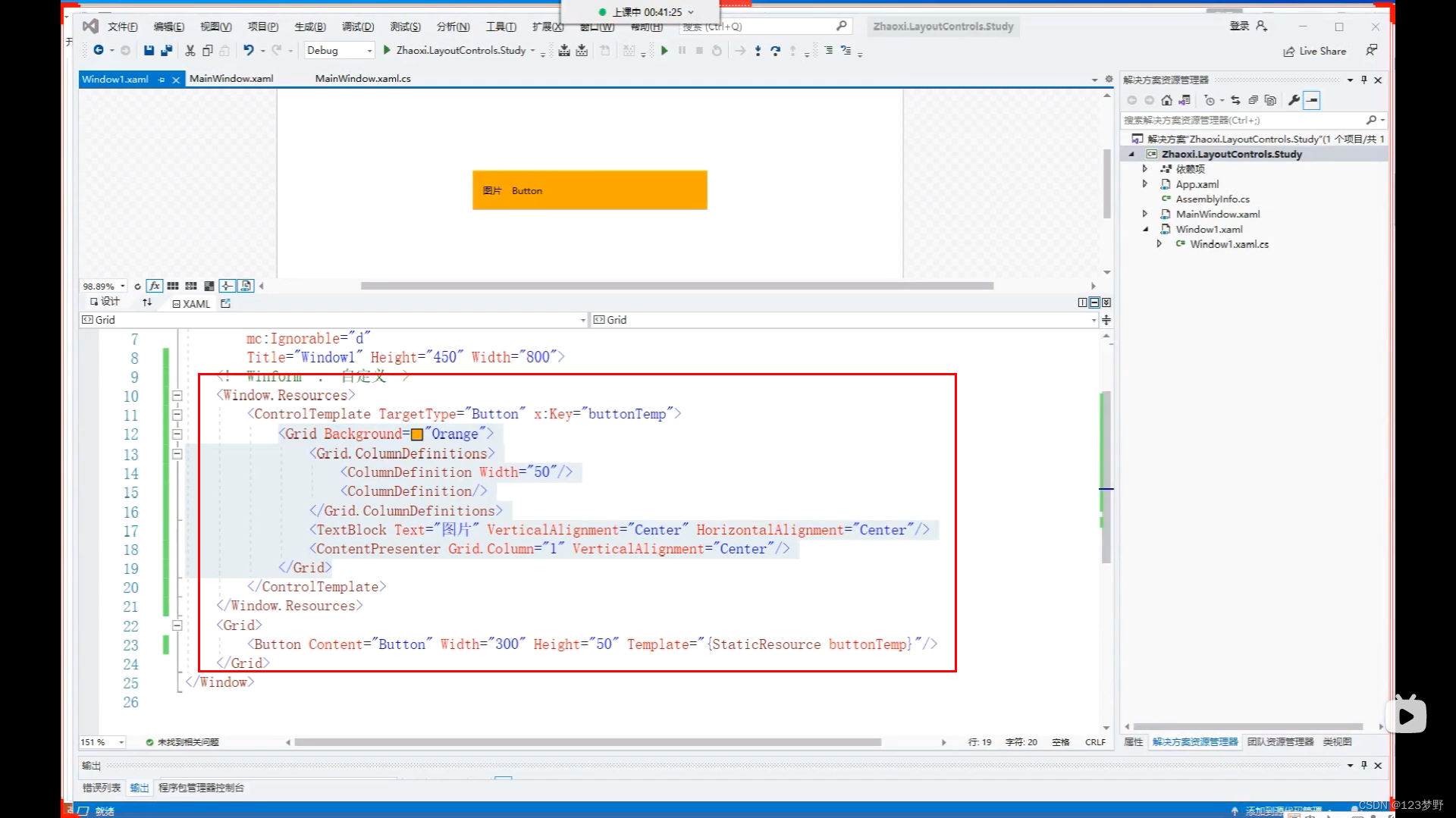
Task: Switch to the 程序包管理器控制台 tab
Action: coord(201,788)
